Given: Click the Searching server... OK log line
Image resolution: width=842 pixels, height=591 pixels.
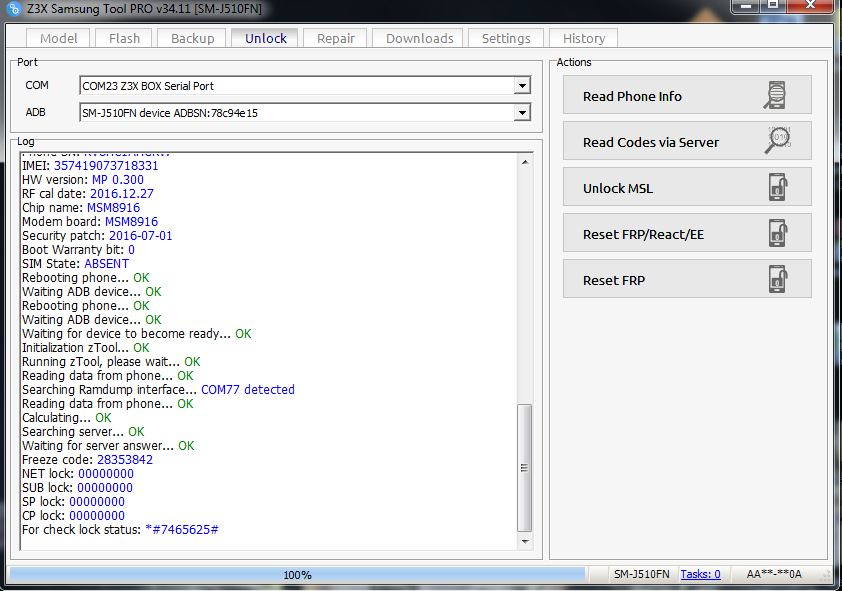Looking at the screenshot, I should (x=83, y=432).
